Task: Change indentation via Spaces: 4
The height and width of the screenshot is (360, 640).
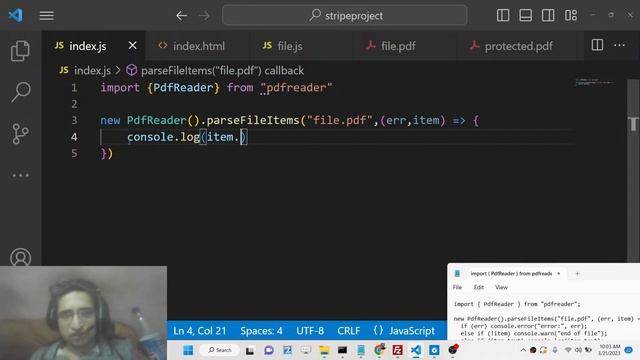Action: pyautogui.click(x=261, y=331)
